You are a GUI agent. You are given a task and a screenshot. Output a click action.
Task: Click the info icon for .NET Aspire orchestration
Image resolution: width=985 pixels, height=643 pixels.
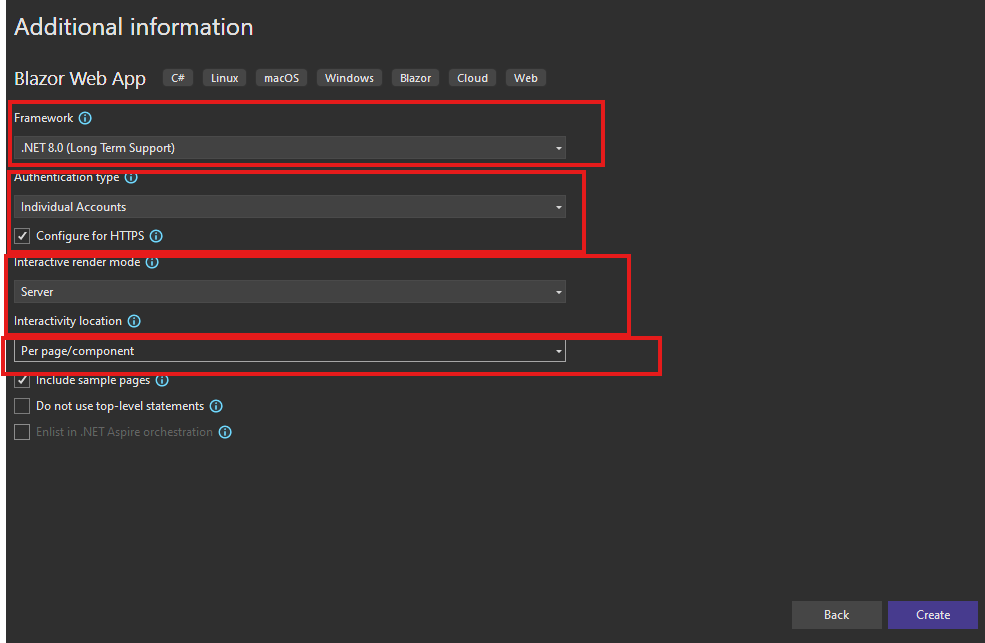(225, 432)
